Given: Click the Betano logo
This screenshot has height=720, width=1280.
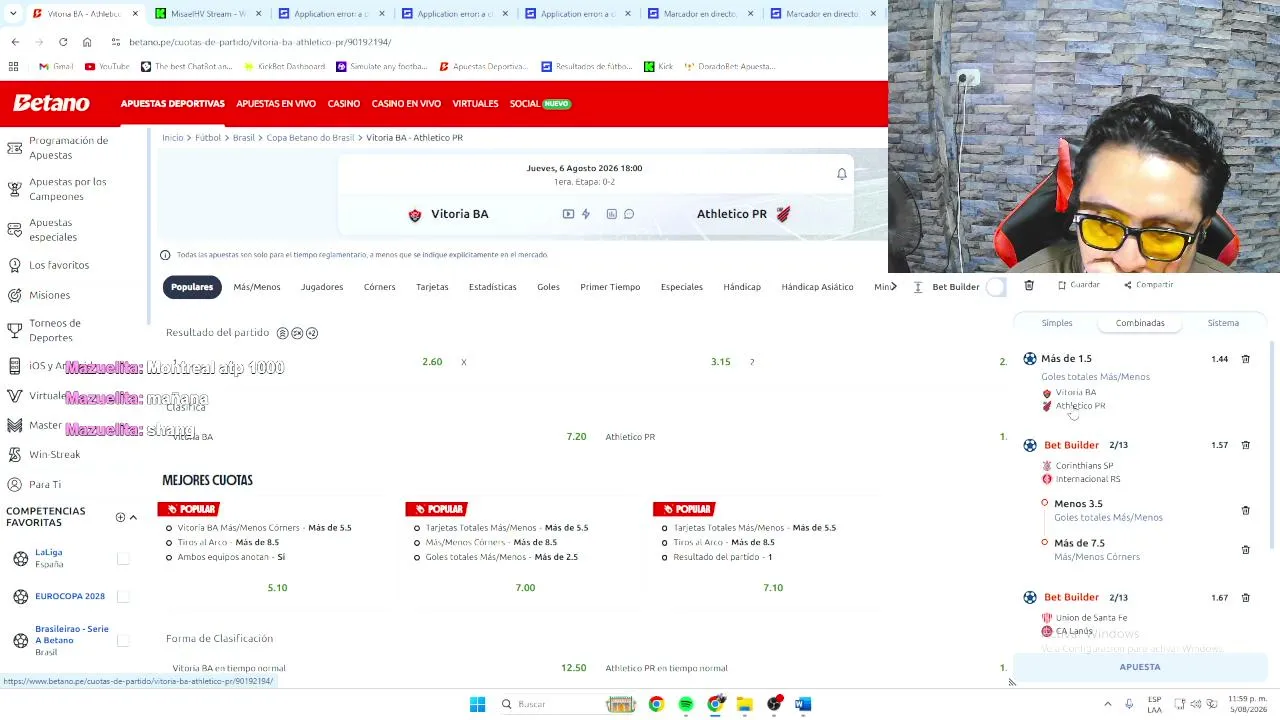Looking at the screenshot, I should [x=51, y=103].
